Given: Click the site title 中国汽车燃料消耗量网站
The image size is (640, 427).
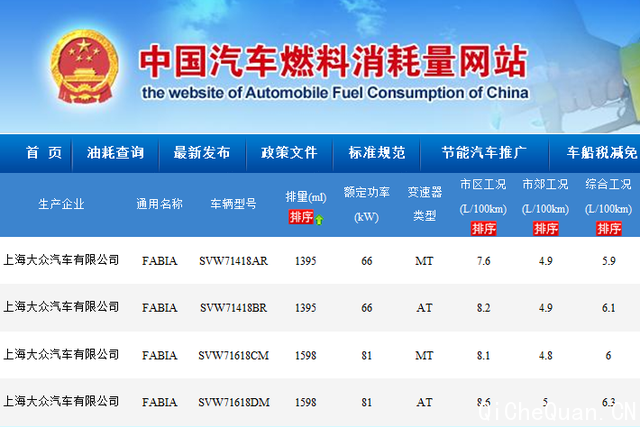Looking at the screenshot, I should 333,61.
